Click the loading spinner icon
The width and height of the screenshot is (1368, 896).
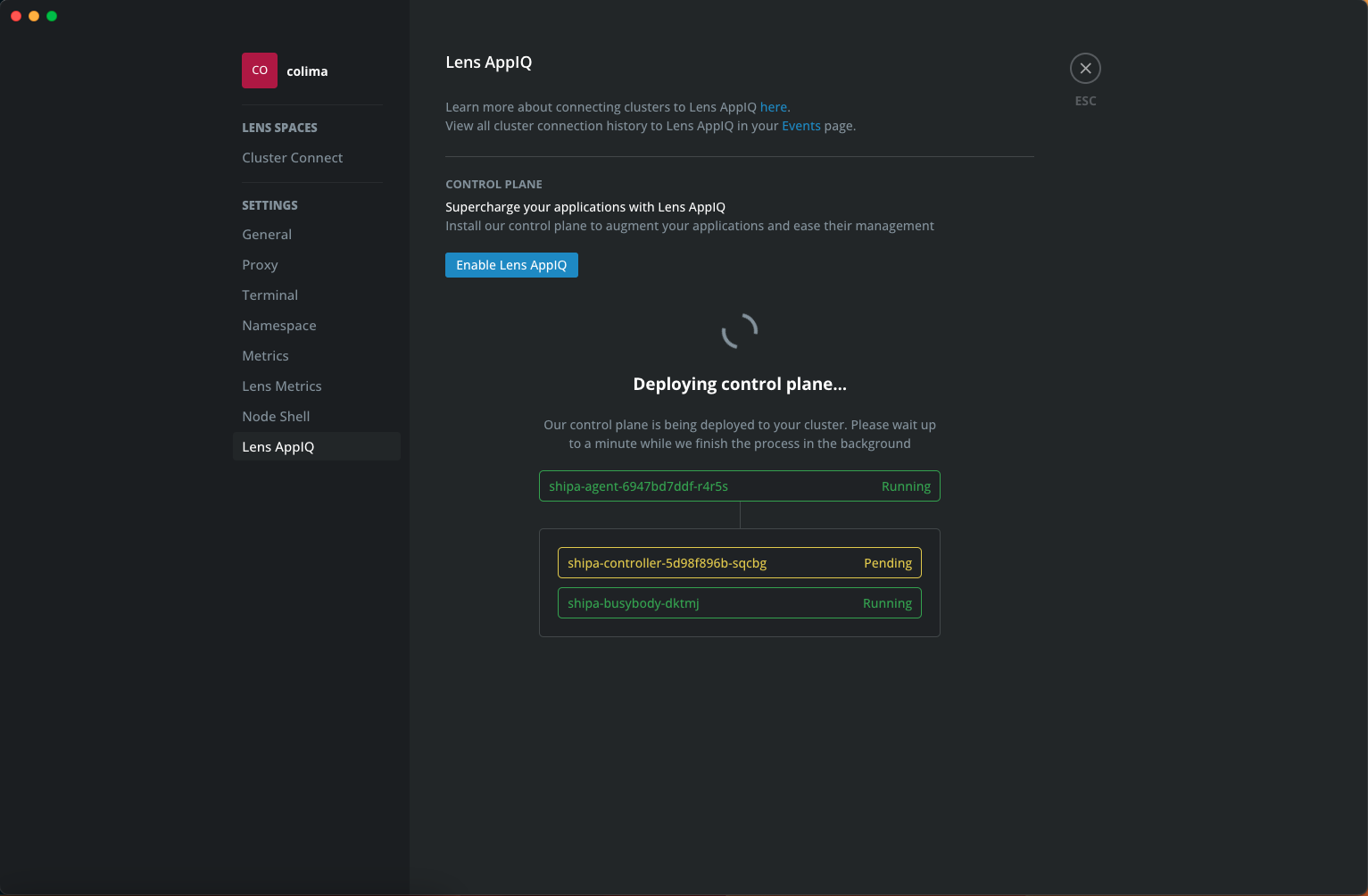click(740, 331)
